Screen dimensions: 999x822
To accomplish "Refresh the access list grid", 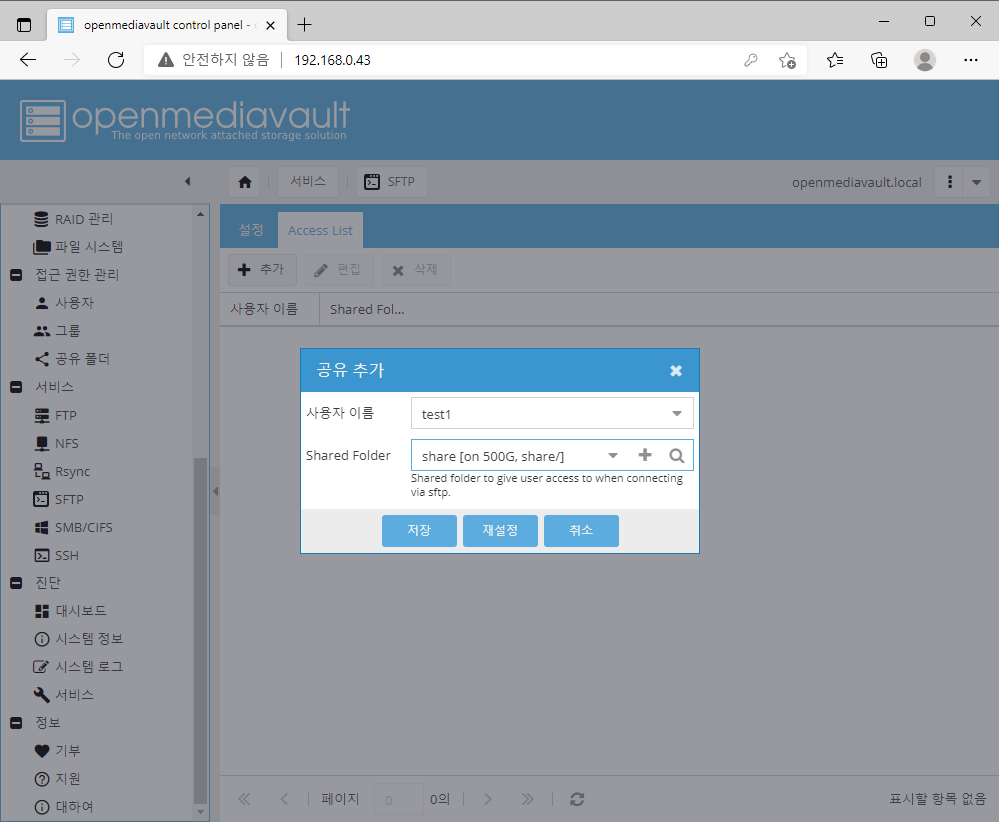I will [x=577, y=799].
